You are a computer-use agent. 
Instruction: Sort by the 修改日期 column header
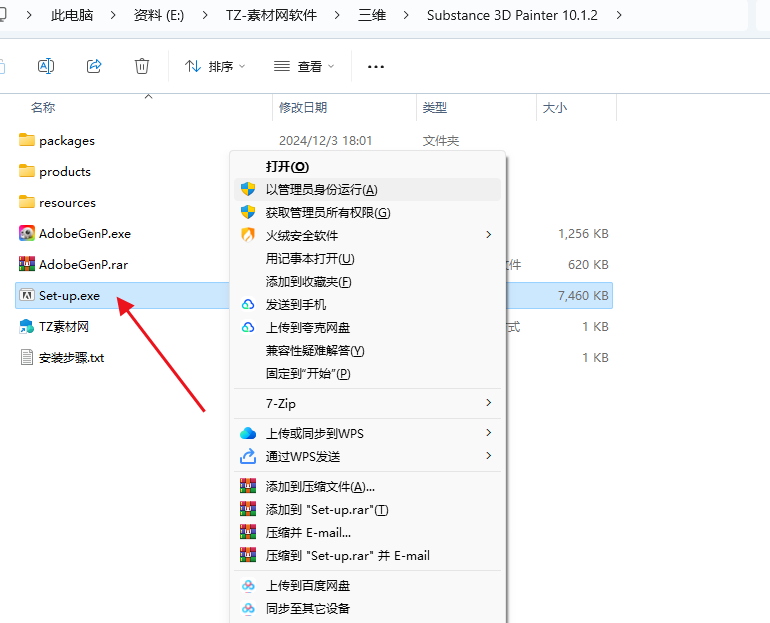(303, 108)
